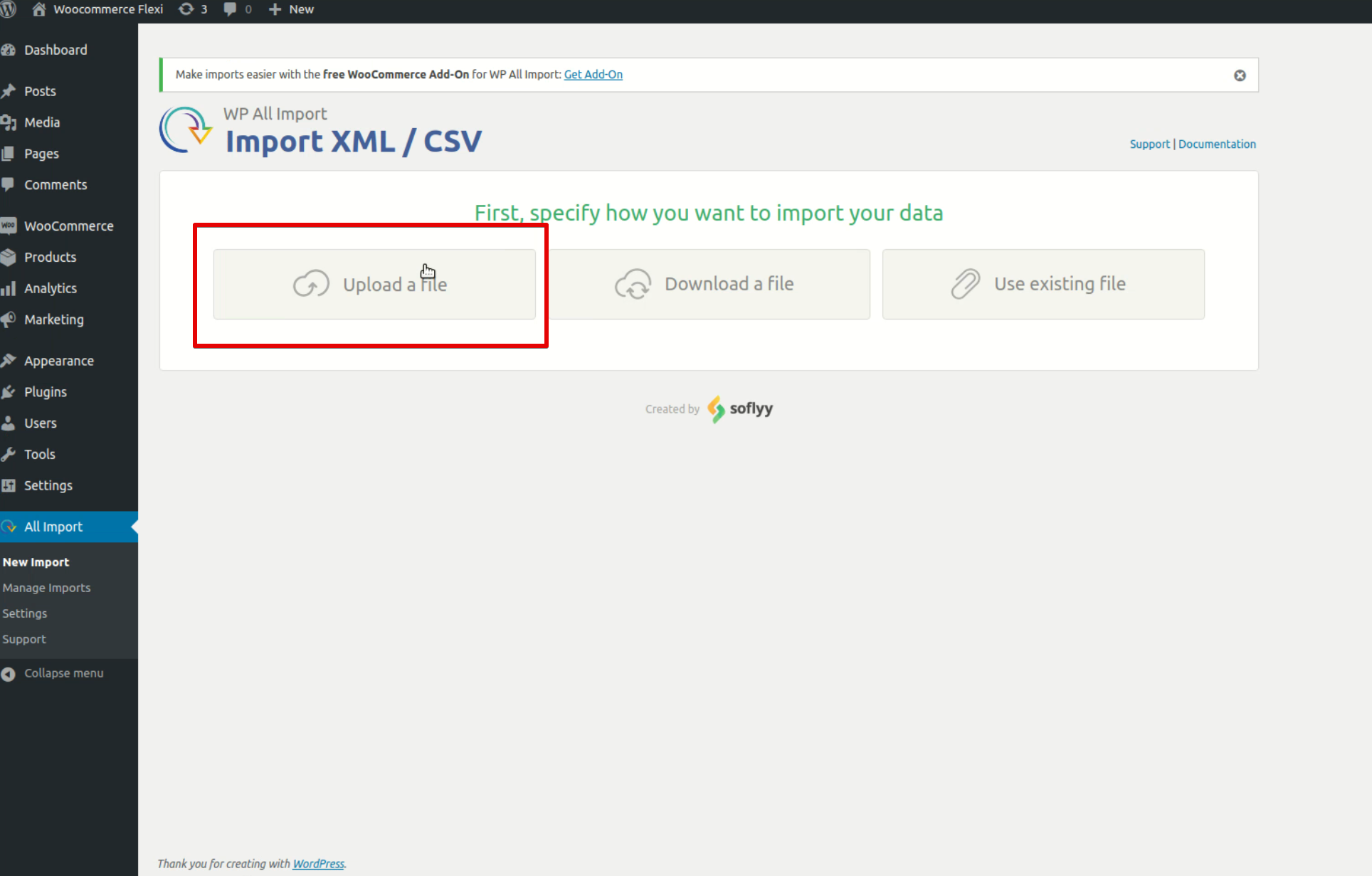This screenshot has width=1372, height=876.
Task: Open the Tools menu
Action: click(40, 454)
